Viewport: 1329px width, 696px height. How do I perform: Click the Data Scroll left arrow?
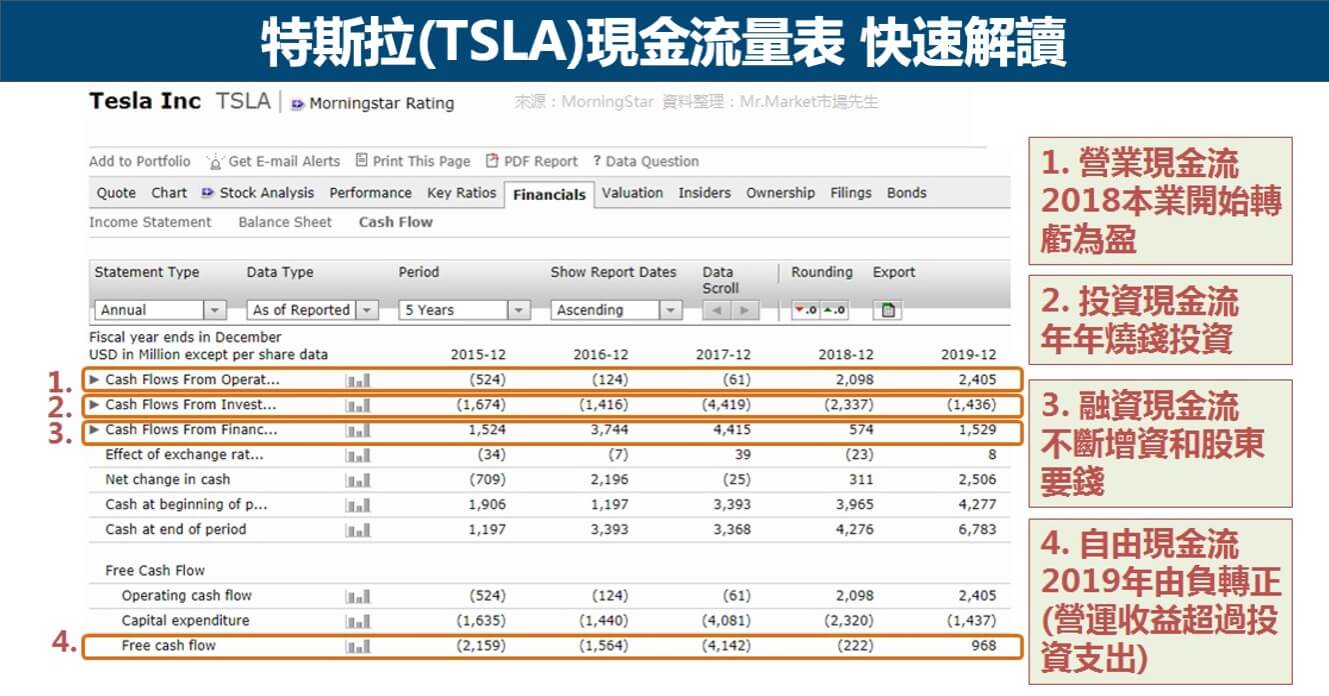[x=716, y=310]
